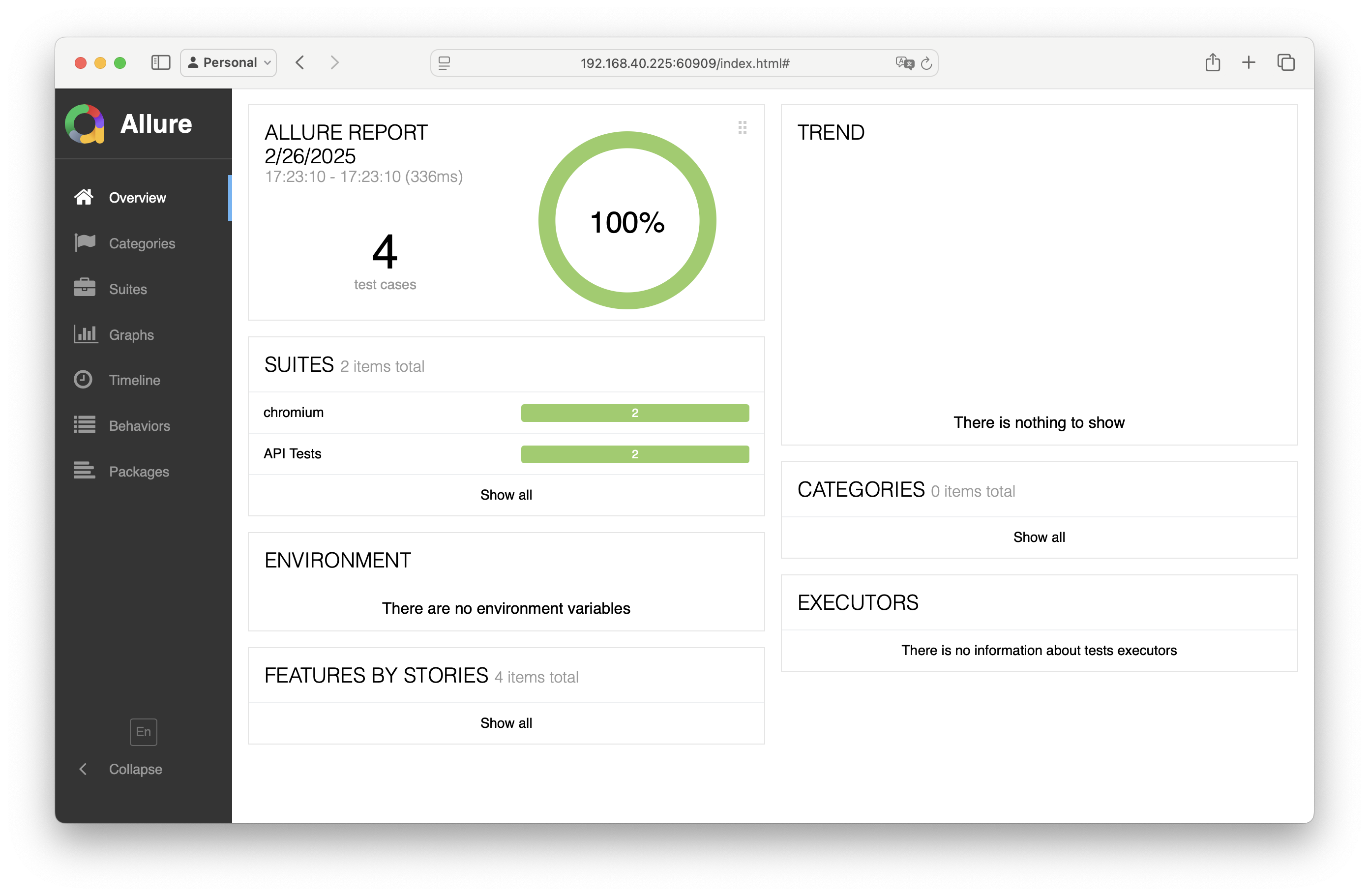Show all features by stories
The height and width of the screenshot is (896, 1369).
pyautogui.click(x=506, y=723)
